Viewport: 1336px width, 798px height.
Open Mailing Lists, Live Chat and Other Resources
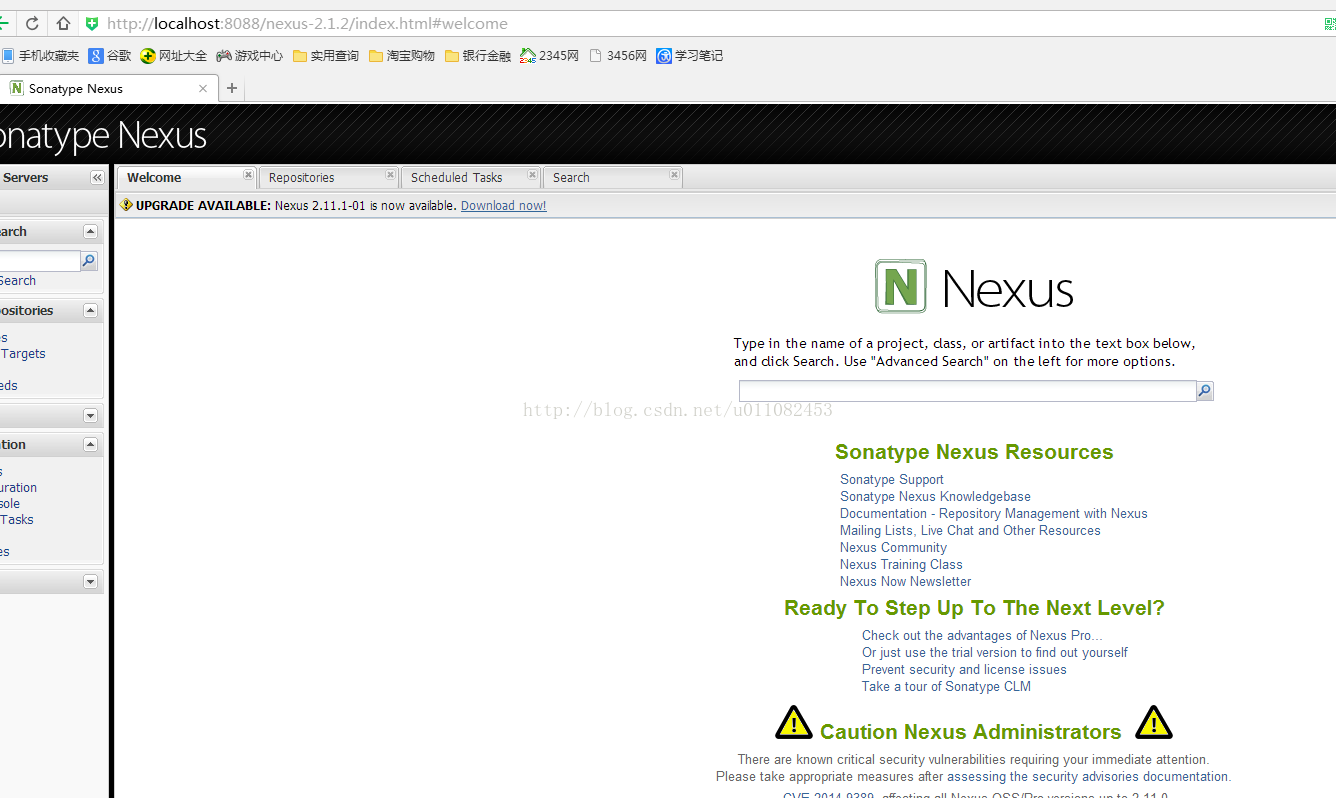(970, 530)
